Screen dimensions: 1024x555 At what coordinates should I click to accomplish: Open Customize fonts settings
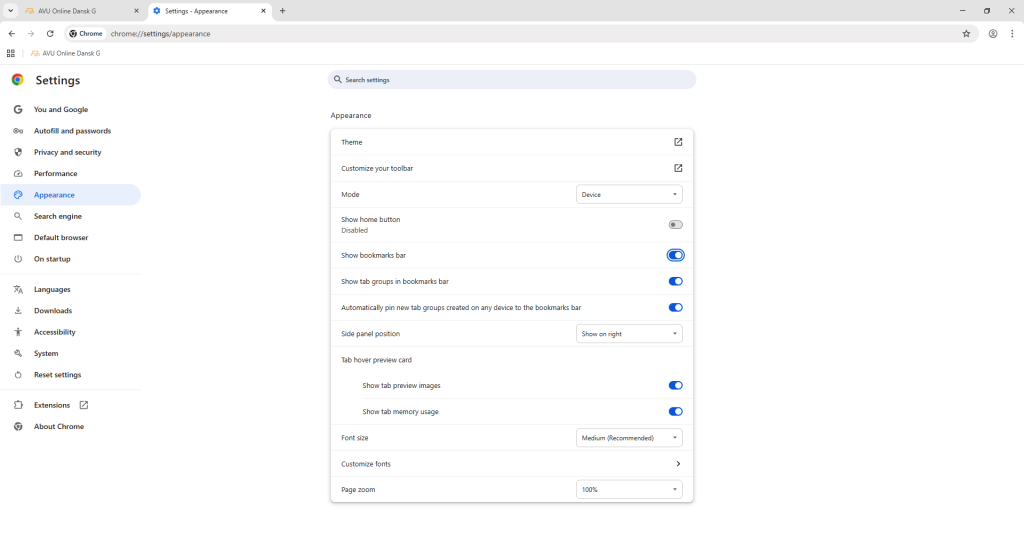coord(678,464)
